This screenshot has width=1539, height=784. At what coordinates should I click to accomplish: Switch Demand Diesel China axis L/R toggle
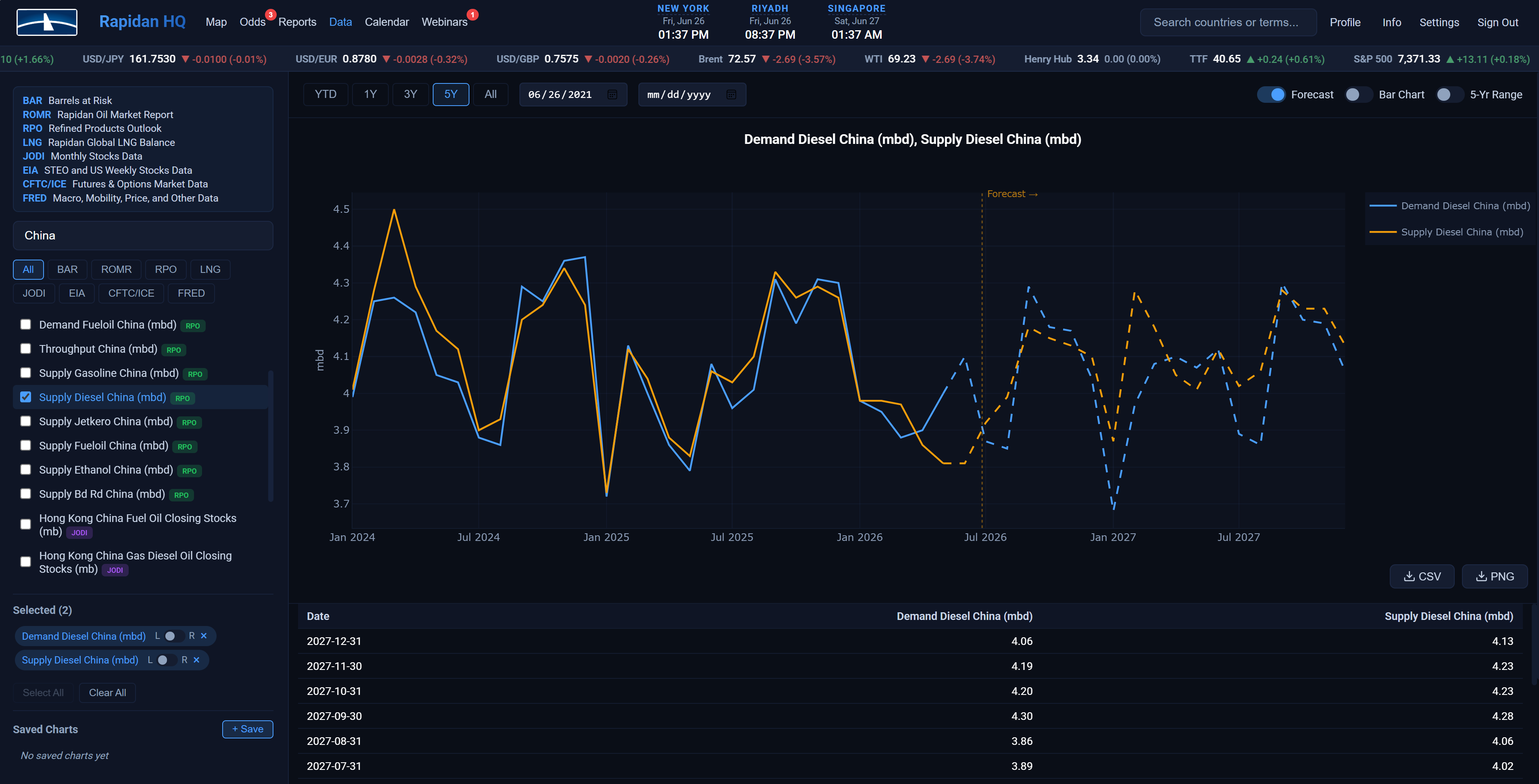tap(174, 636)
